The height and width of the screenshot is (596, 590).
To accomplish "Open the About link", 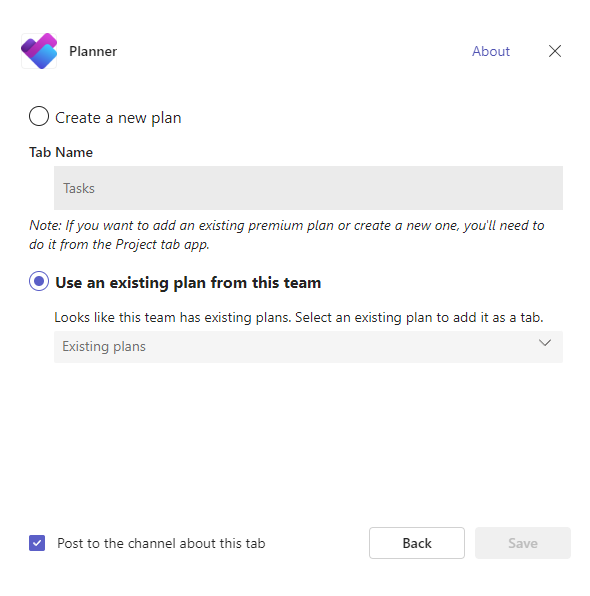I will [491, 51].
